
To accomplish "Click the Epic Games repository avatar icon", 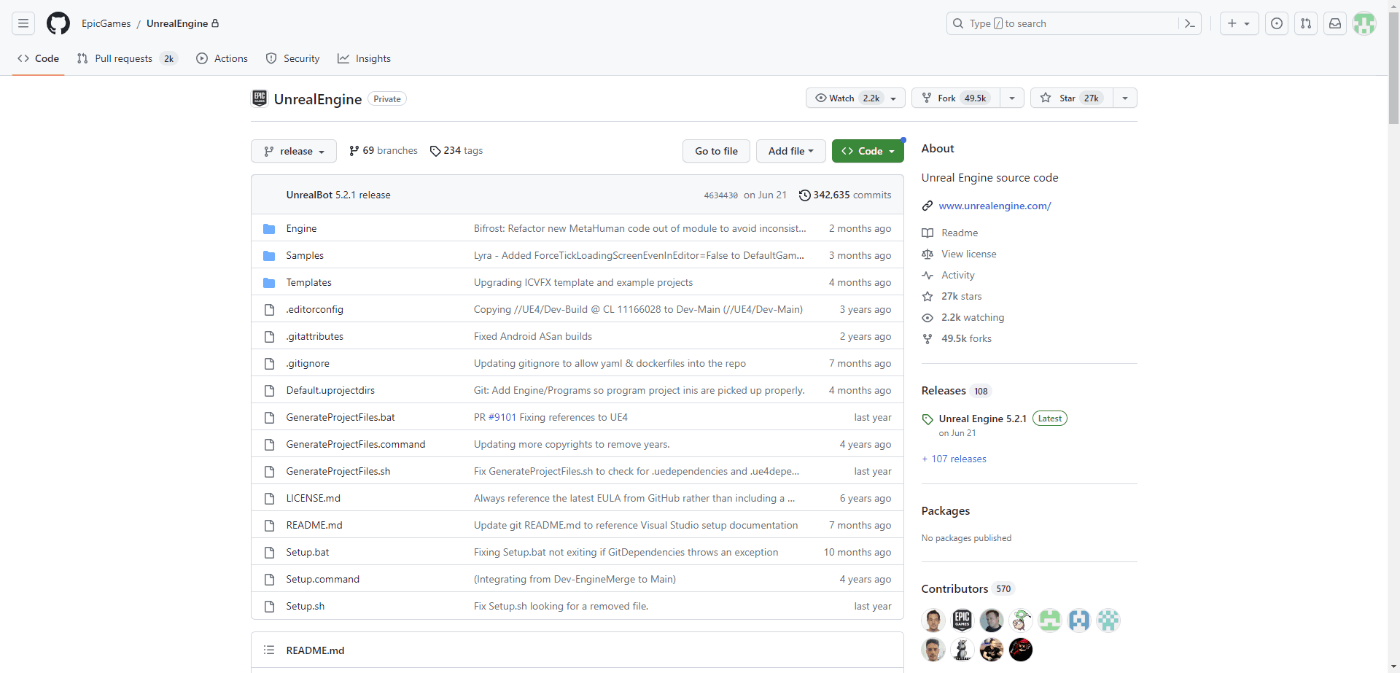I will click(x=260, y=98).
